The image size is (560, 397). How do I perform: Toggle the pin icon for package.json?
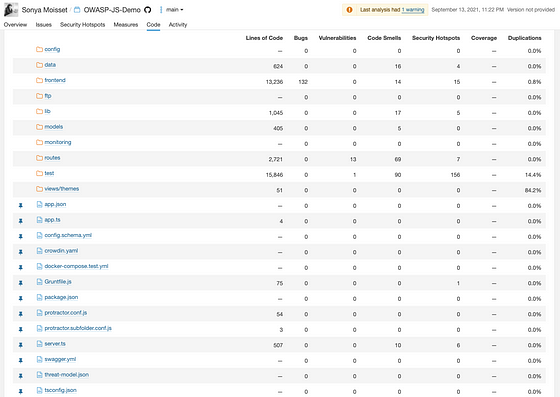pos(21,299)
